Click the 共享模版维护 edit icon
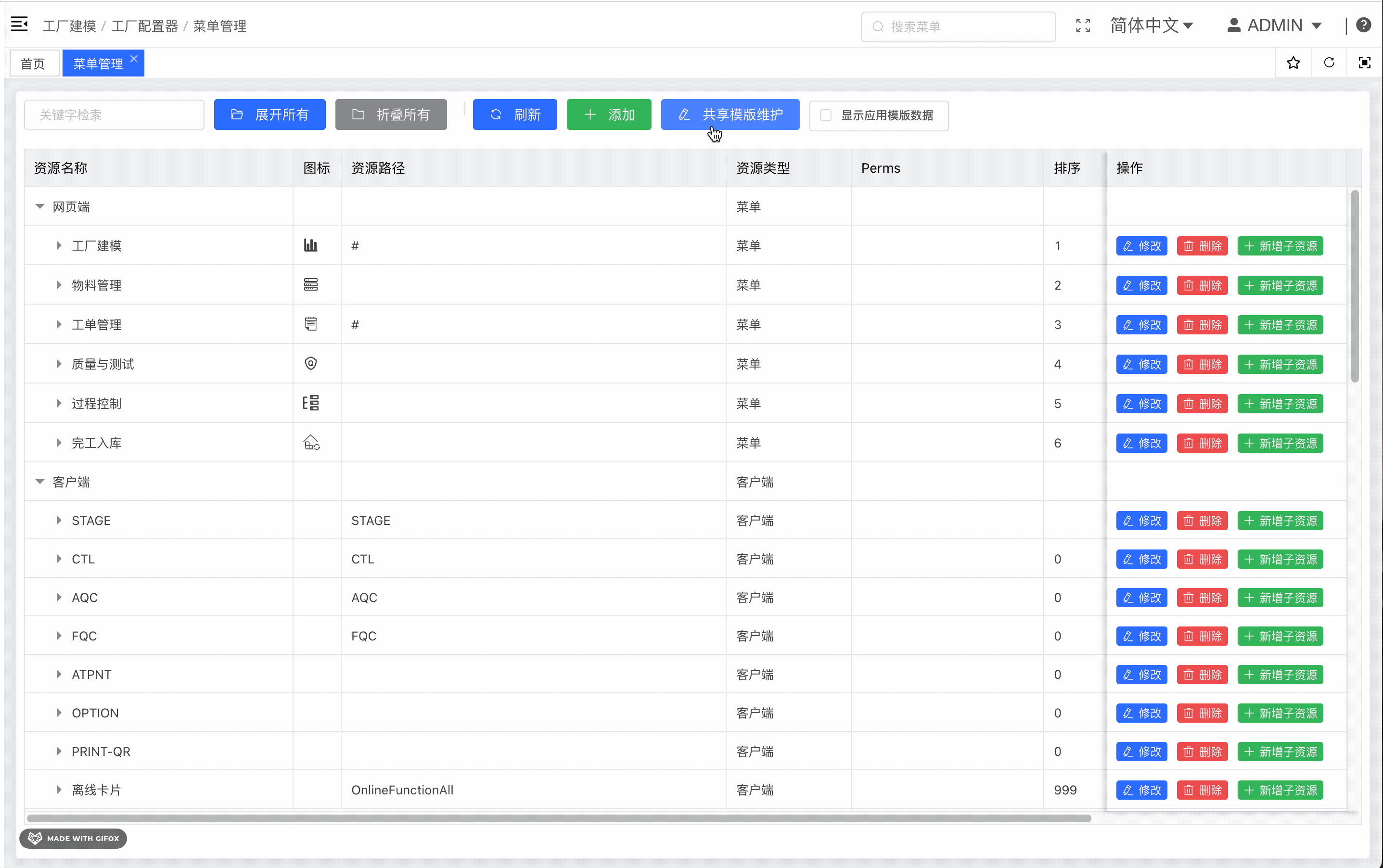 tap(684, 114)
